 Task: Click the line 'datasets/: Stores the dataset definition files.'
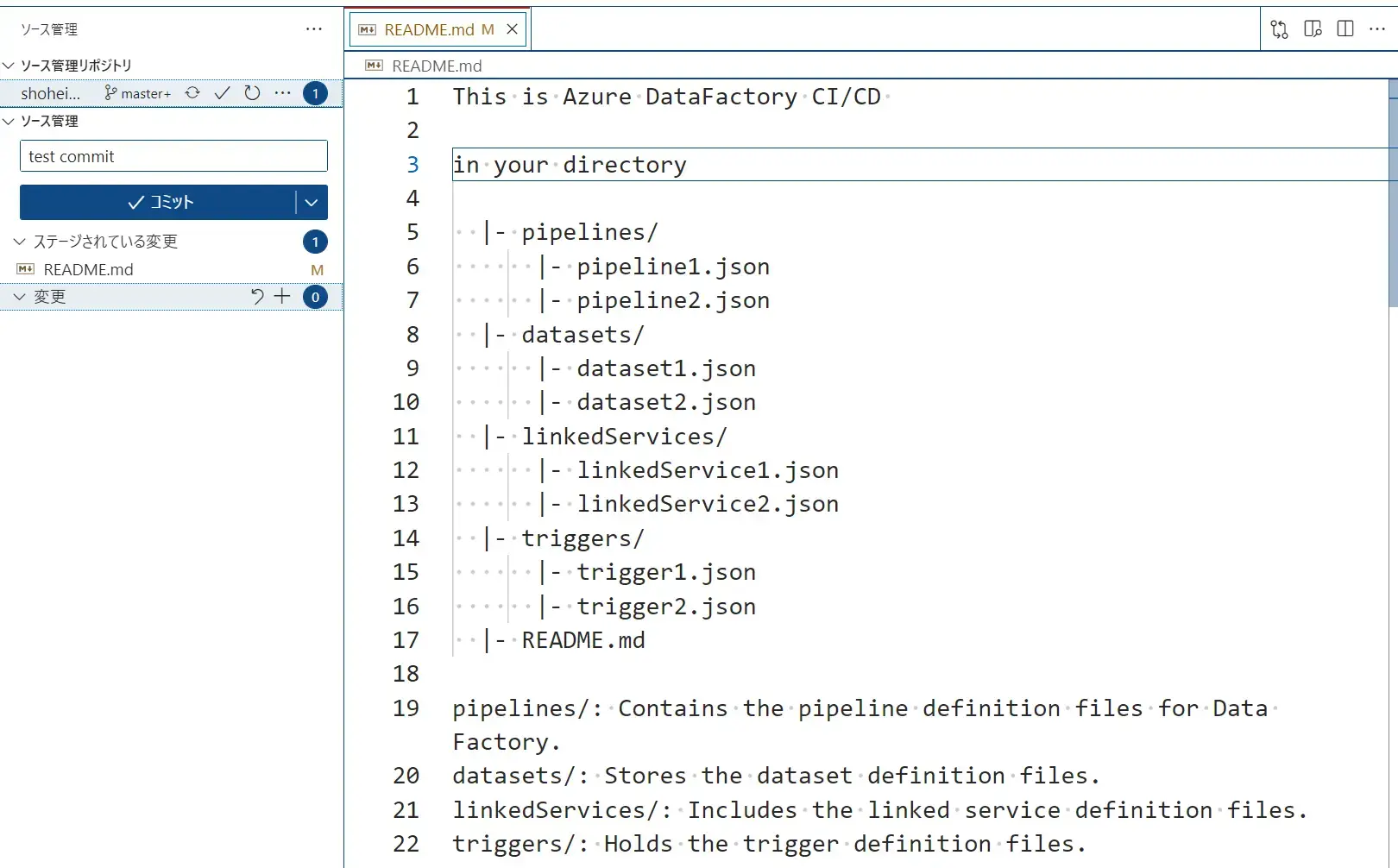pos(777,776)
